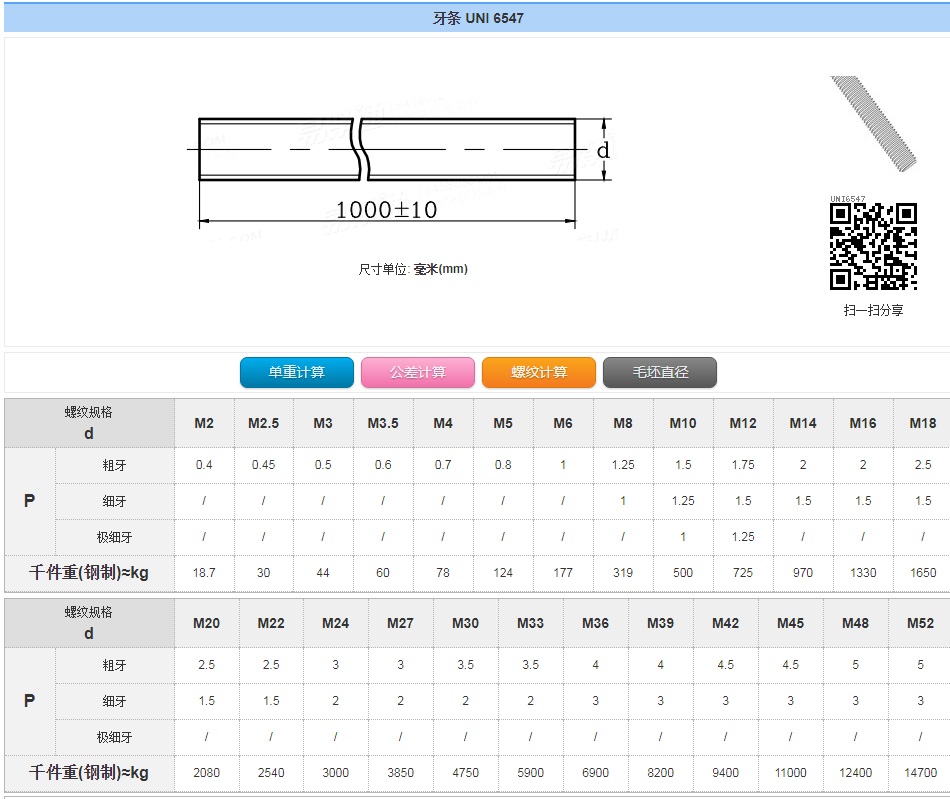
Task: Select the 粗牙 row label in first table
Action: (x=114, y=465)
